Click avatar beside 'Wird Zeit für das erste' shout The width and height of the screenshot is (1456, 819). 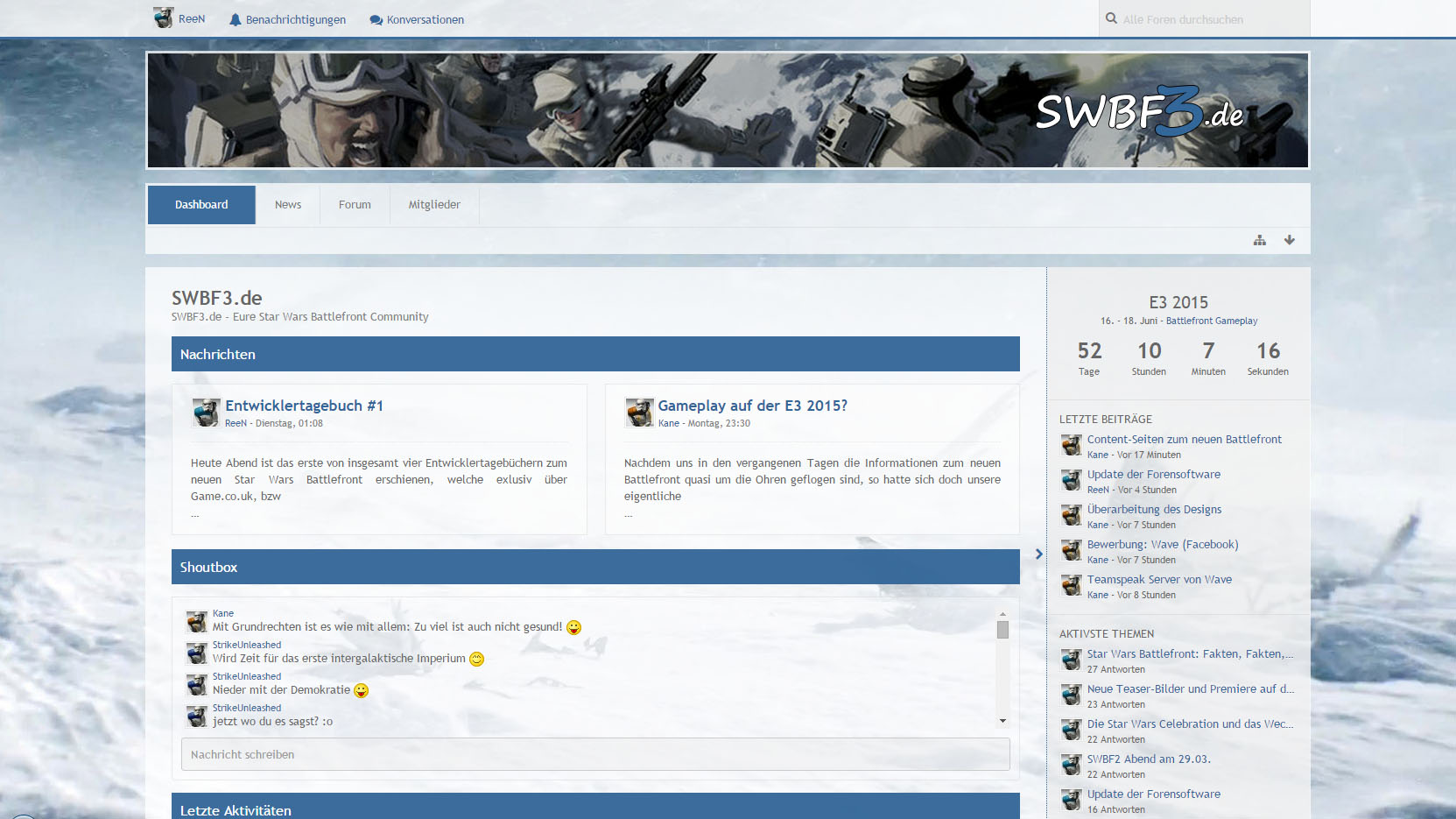[x=197, y=653]
